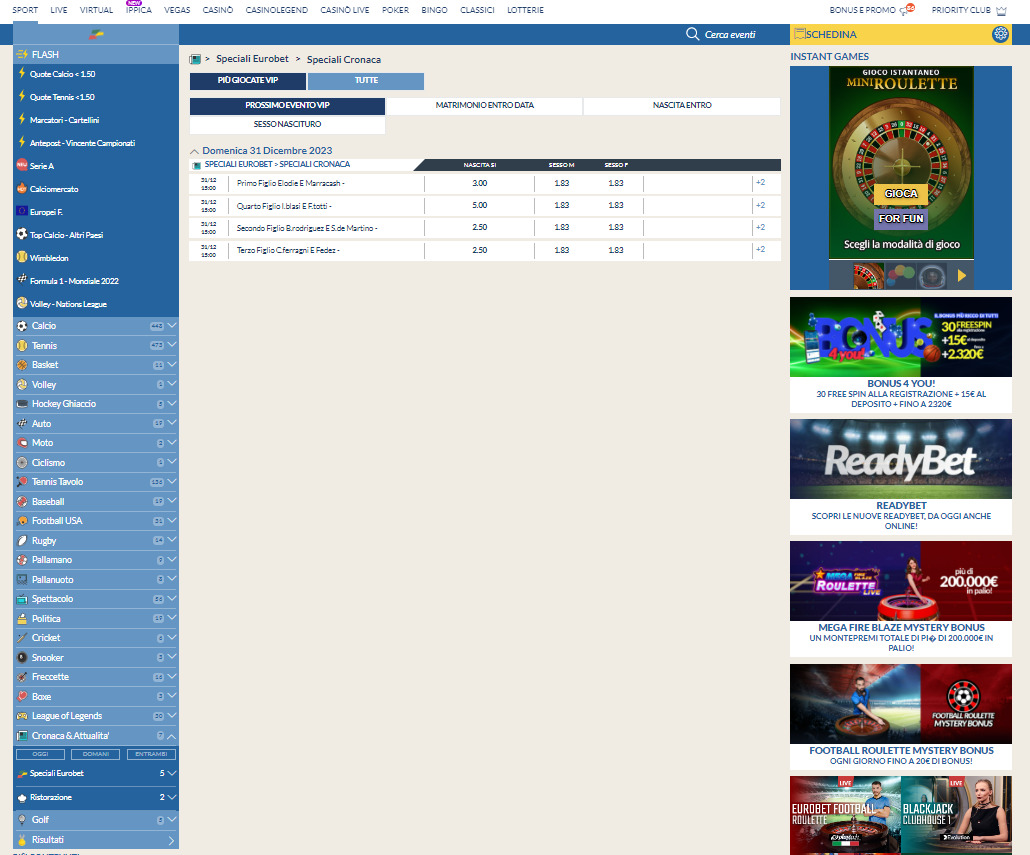Click the Baseball icon
The height and width of the screenshot is (855, 1030).
pyautogui.click(x=22, y=502)
